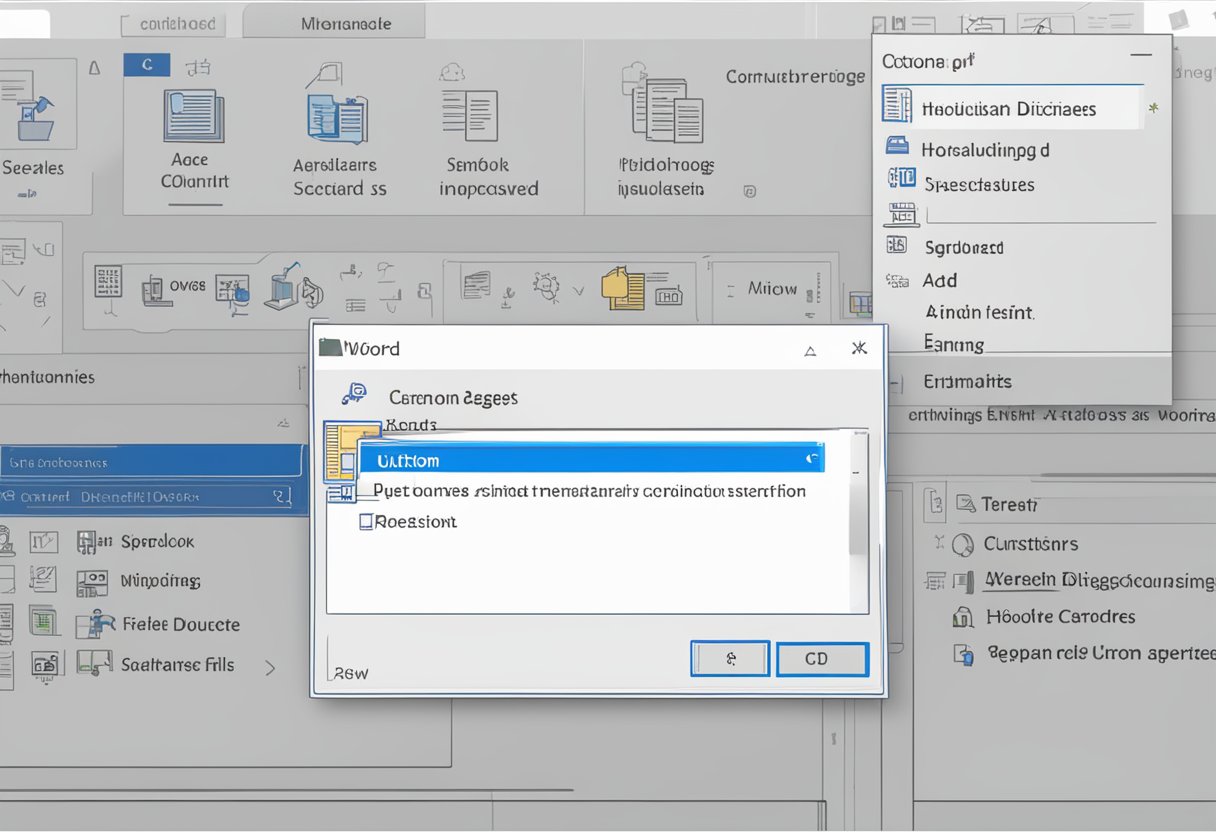Select the Aerdlaars Scciard ss ribbon icon

(337, 118)
